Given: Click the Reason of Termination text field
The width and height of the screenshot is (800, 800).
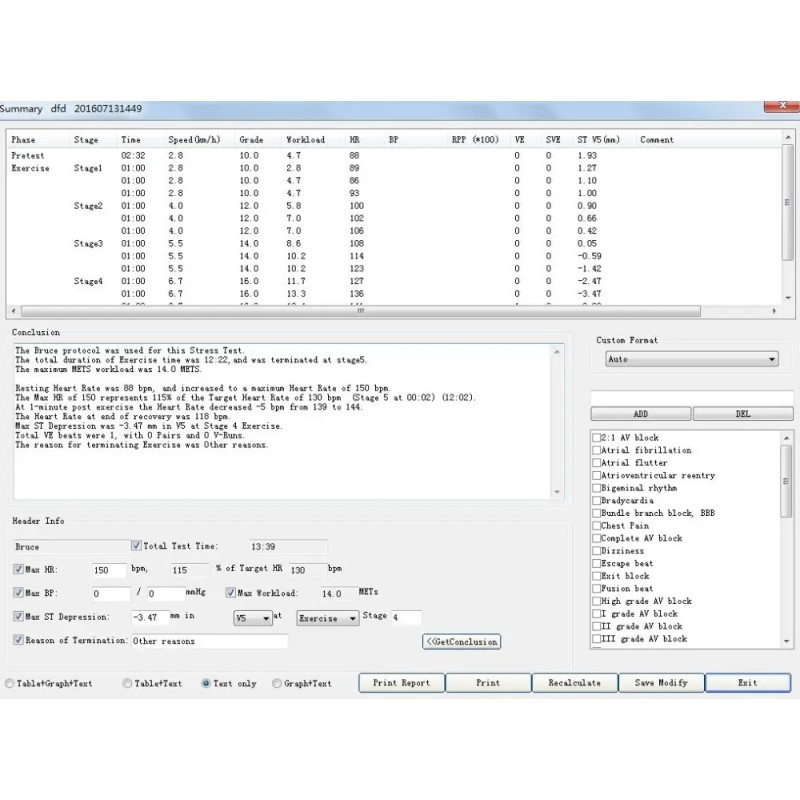Looking at the screenshot, I should 209,641.
